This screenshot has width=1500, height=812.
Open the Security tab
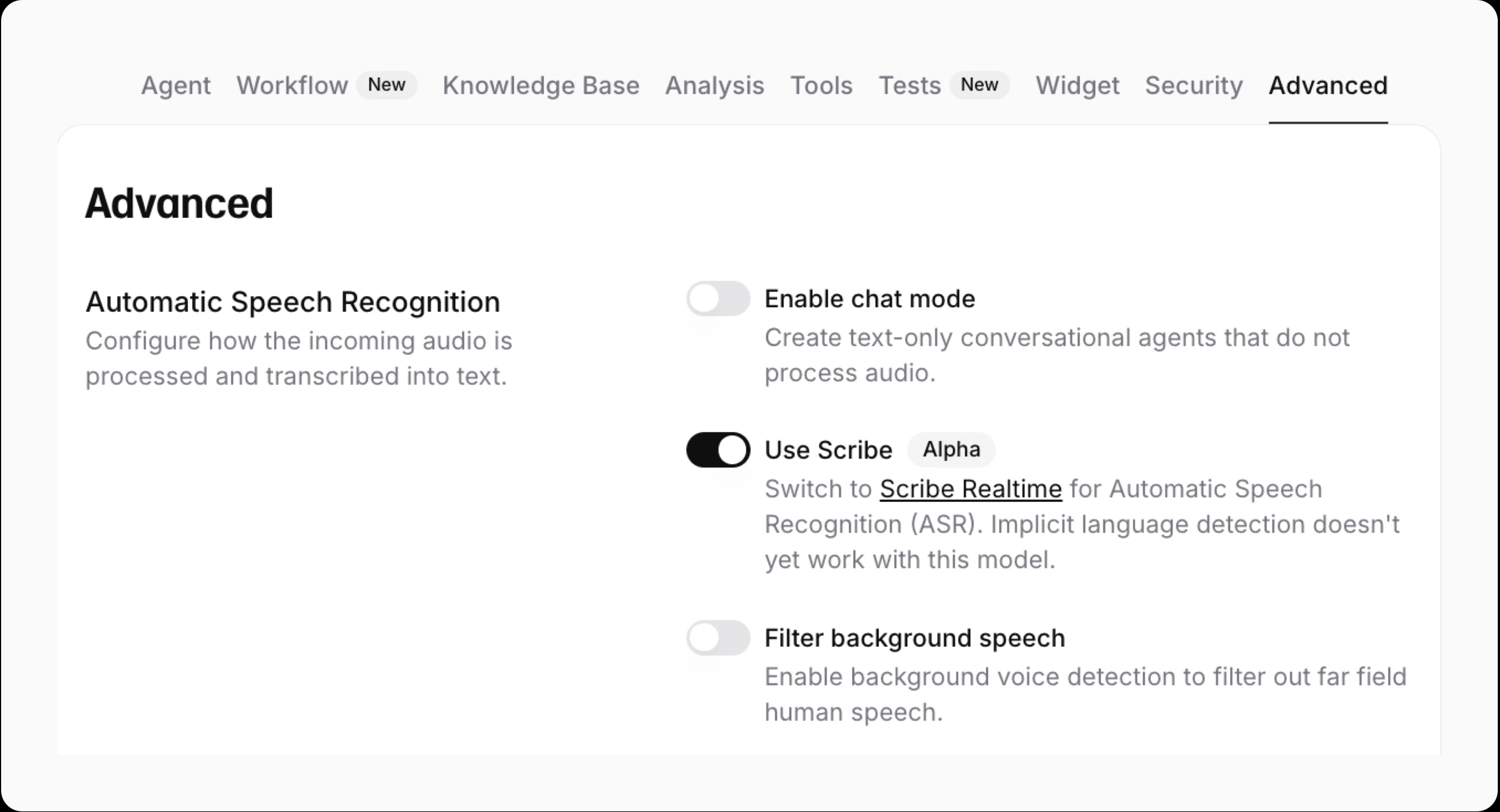point(1194,85)
